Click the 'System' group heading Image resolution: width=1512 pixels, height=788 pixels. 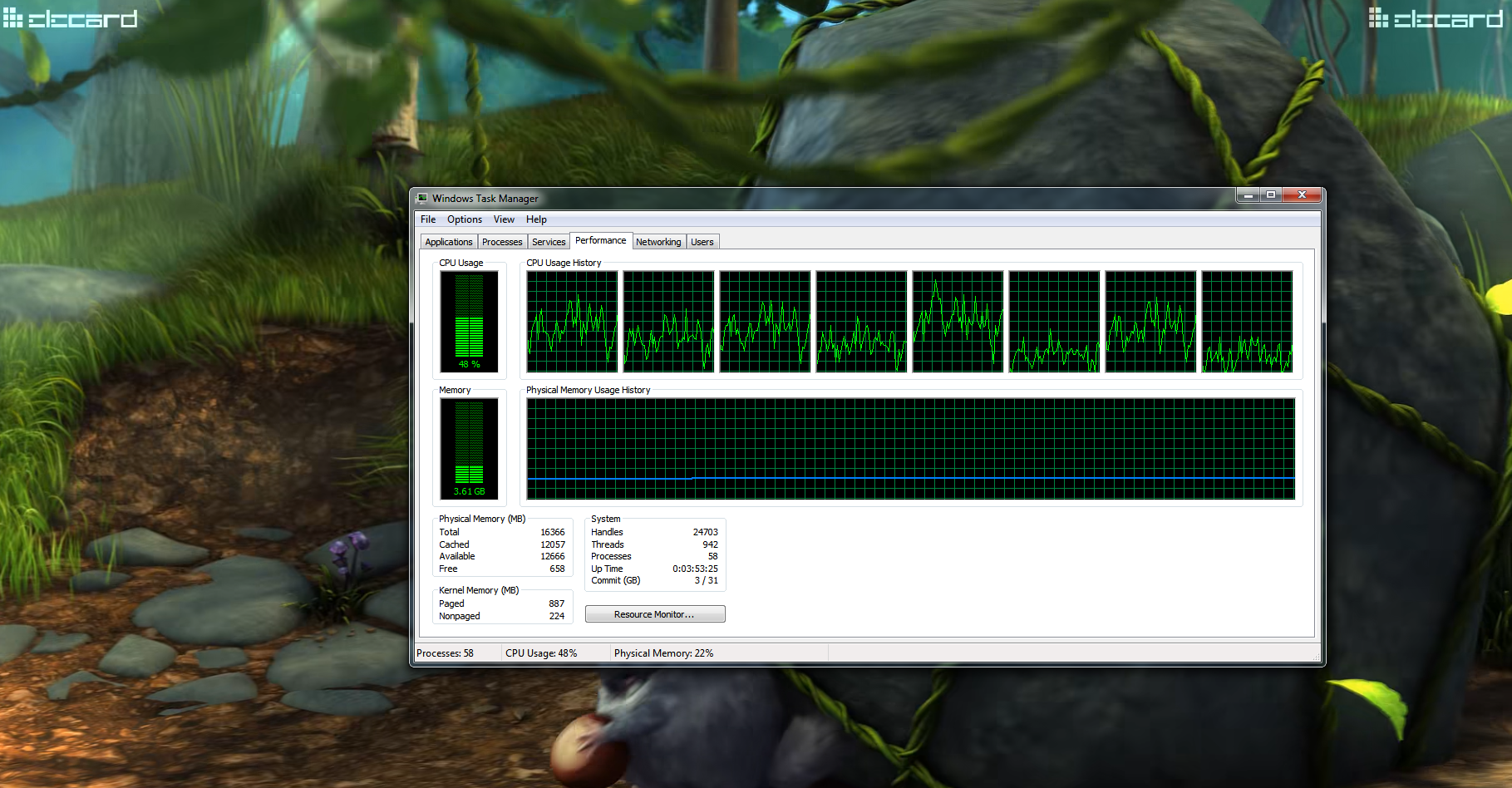[606, 519]
